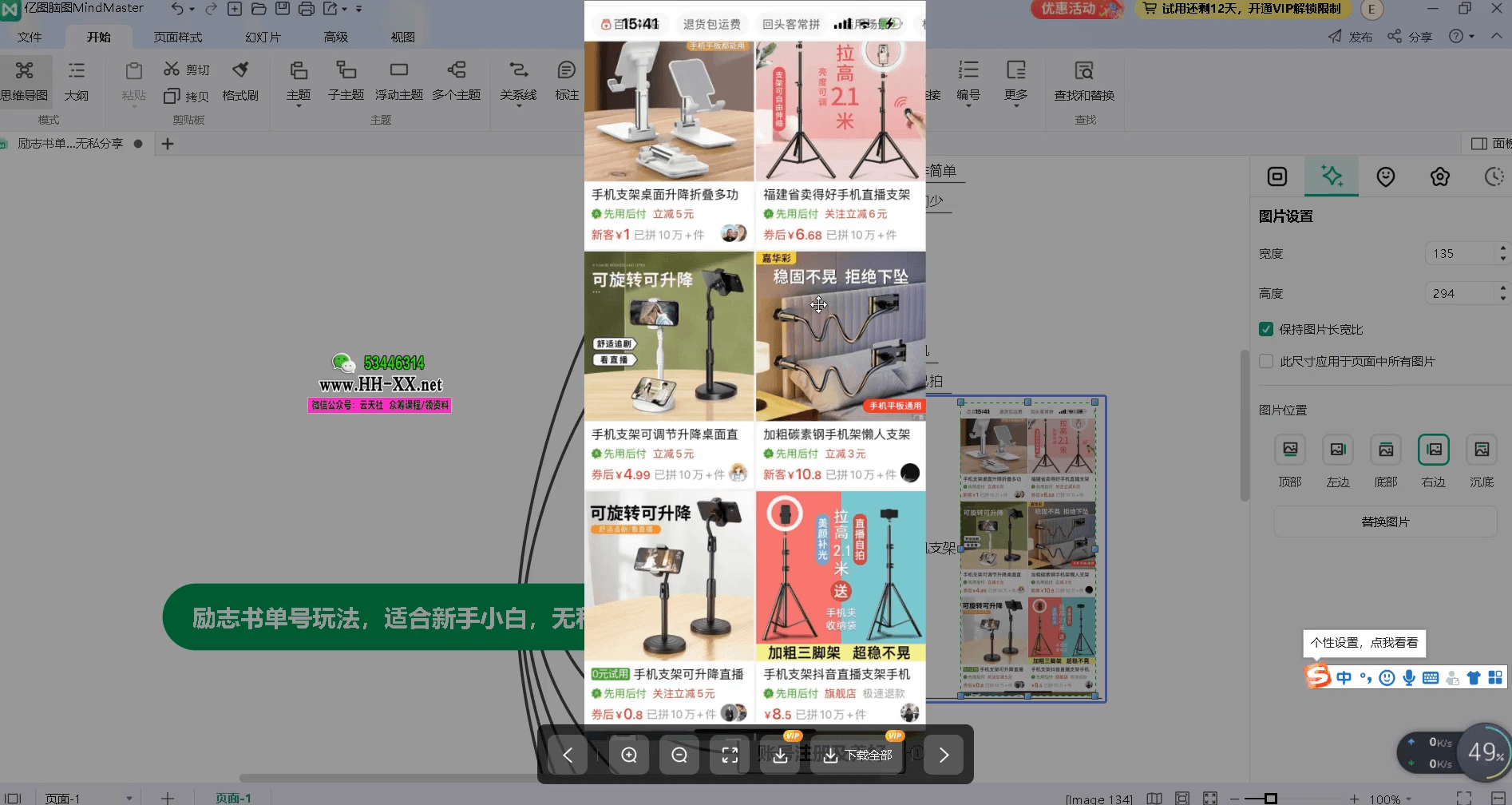The image size is (1512, 805).
Task: Cut selection with 剪切
Action: click(x=187, y=69)
